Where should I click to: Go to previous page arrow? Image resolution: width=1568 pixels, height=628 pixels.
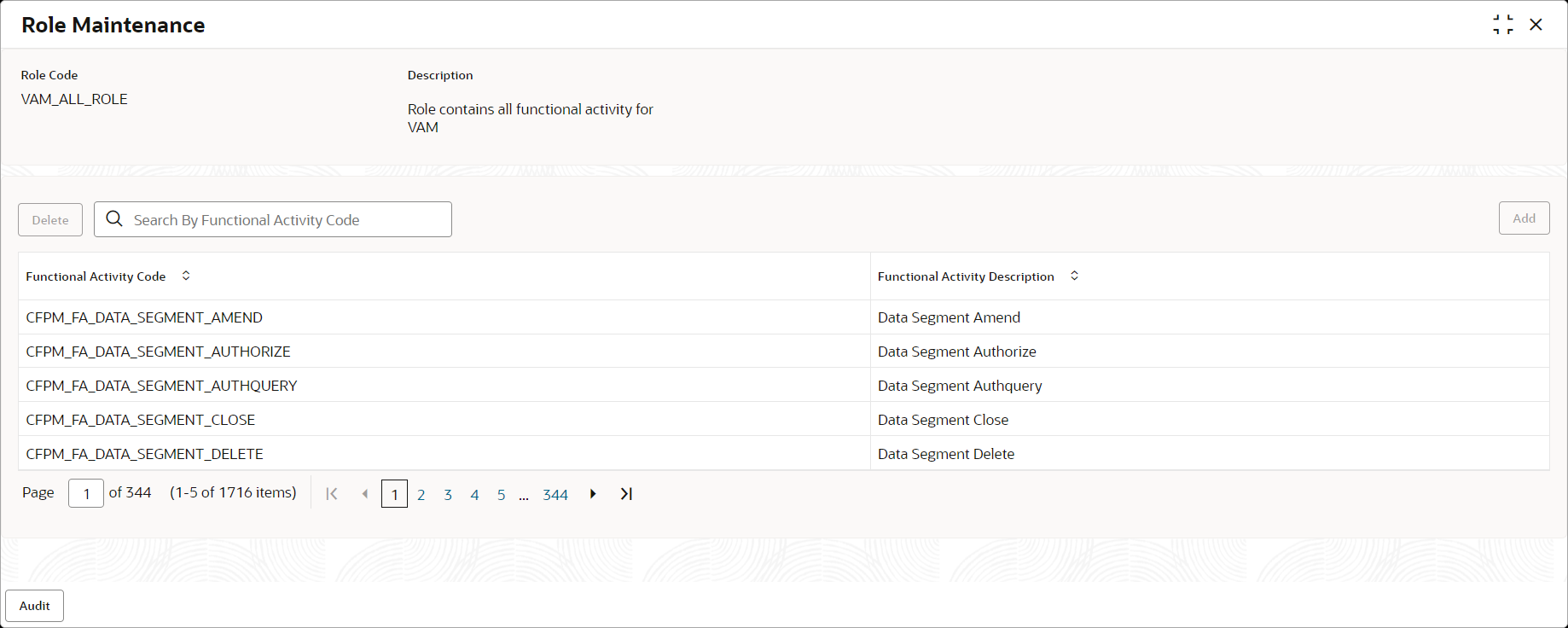tap(365, 494)
